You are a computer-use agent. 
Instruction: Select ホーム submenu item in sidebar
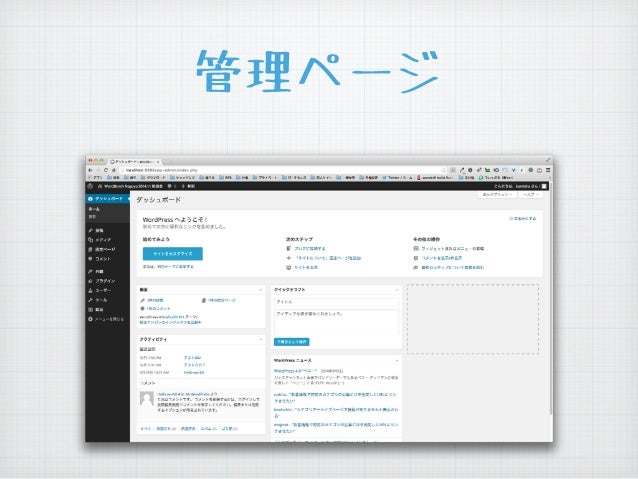tap(94, 209)
